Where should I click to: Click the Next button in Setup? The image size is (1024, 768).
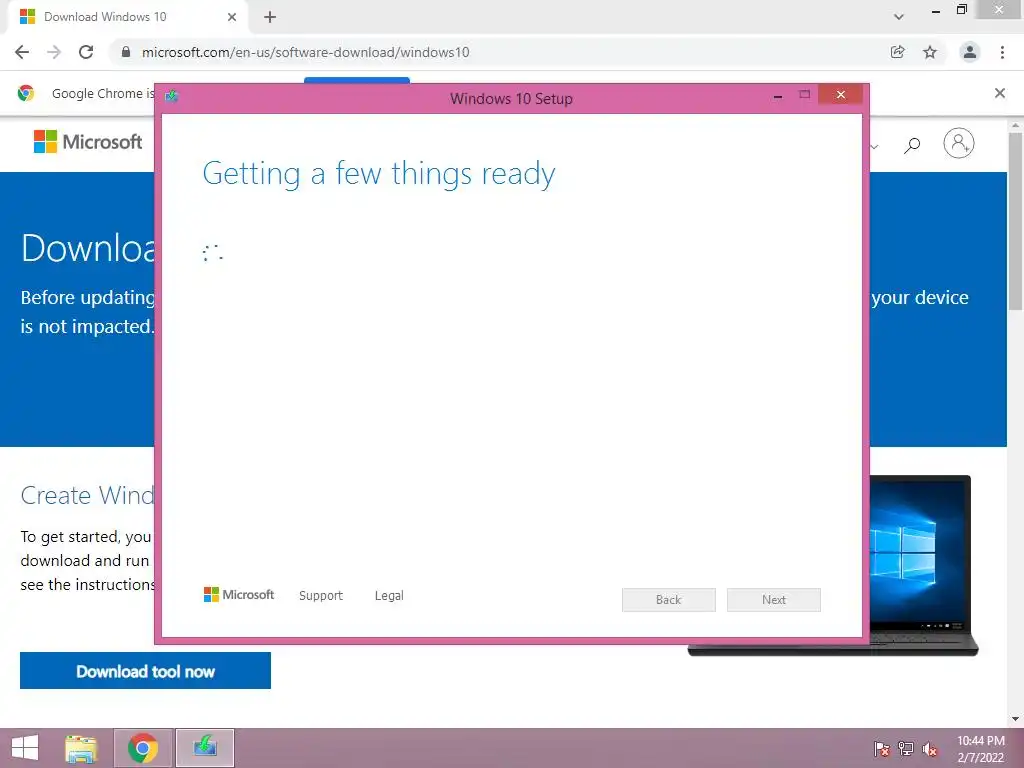[774, 600]
